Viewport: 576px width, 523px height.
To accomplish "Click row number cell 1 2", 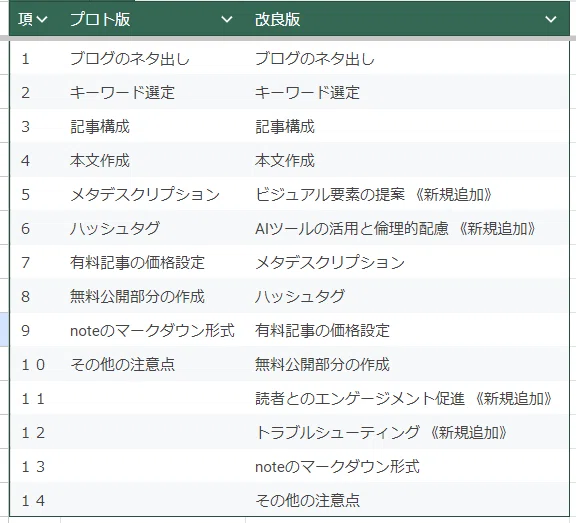I will [35, 432].
